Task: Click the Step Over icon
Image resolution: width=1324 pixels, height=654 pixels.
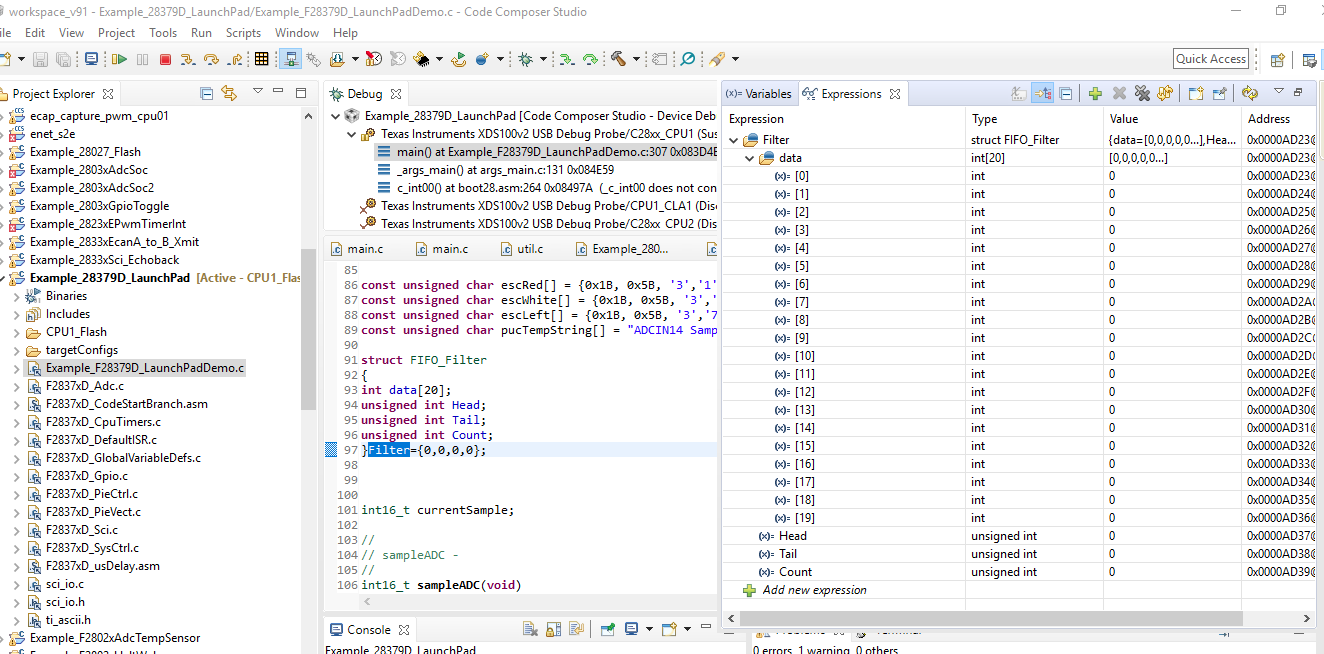Action: 211,59
